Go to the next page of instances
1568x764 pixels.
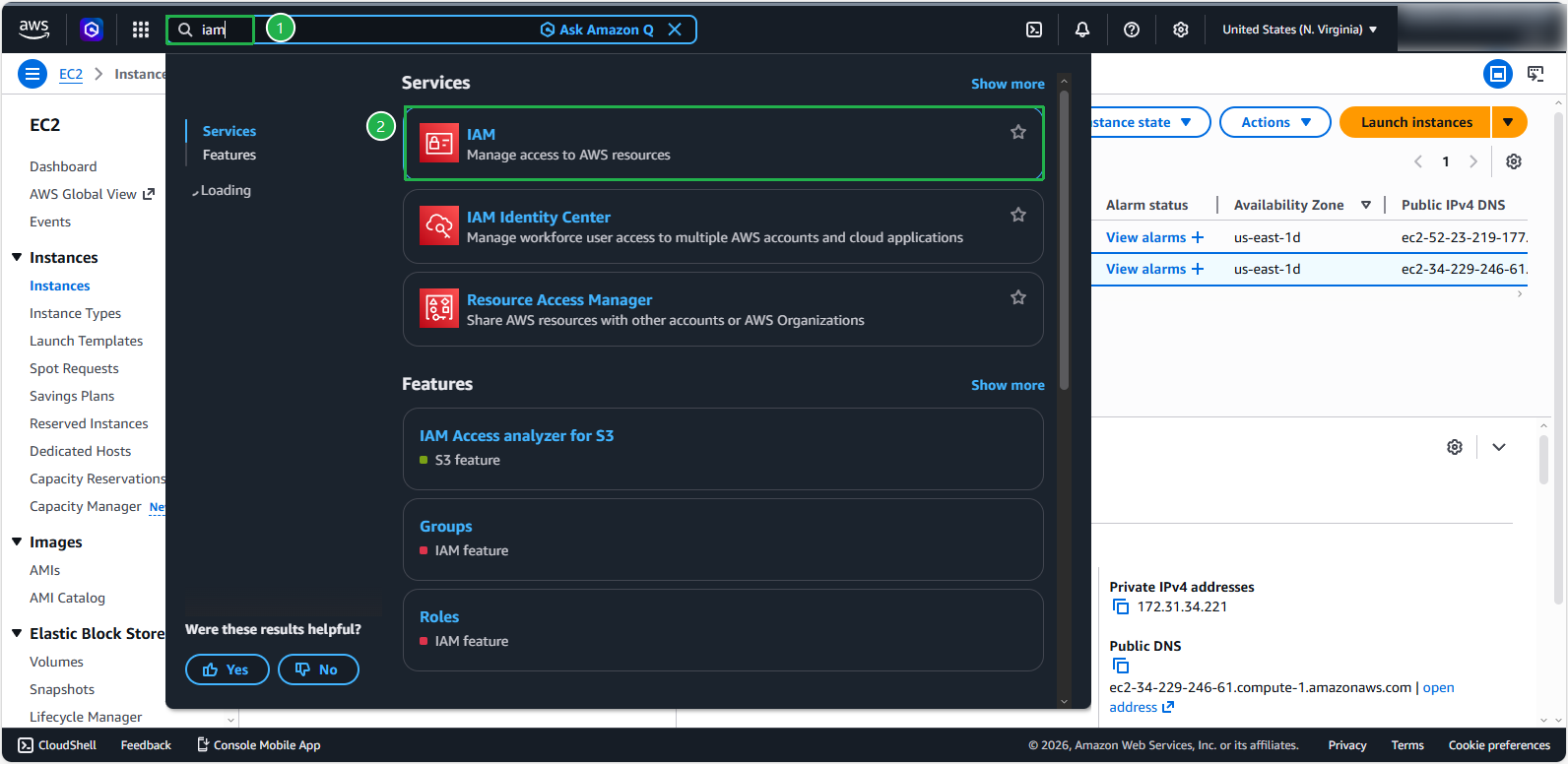[x=1473, y=161]
